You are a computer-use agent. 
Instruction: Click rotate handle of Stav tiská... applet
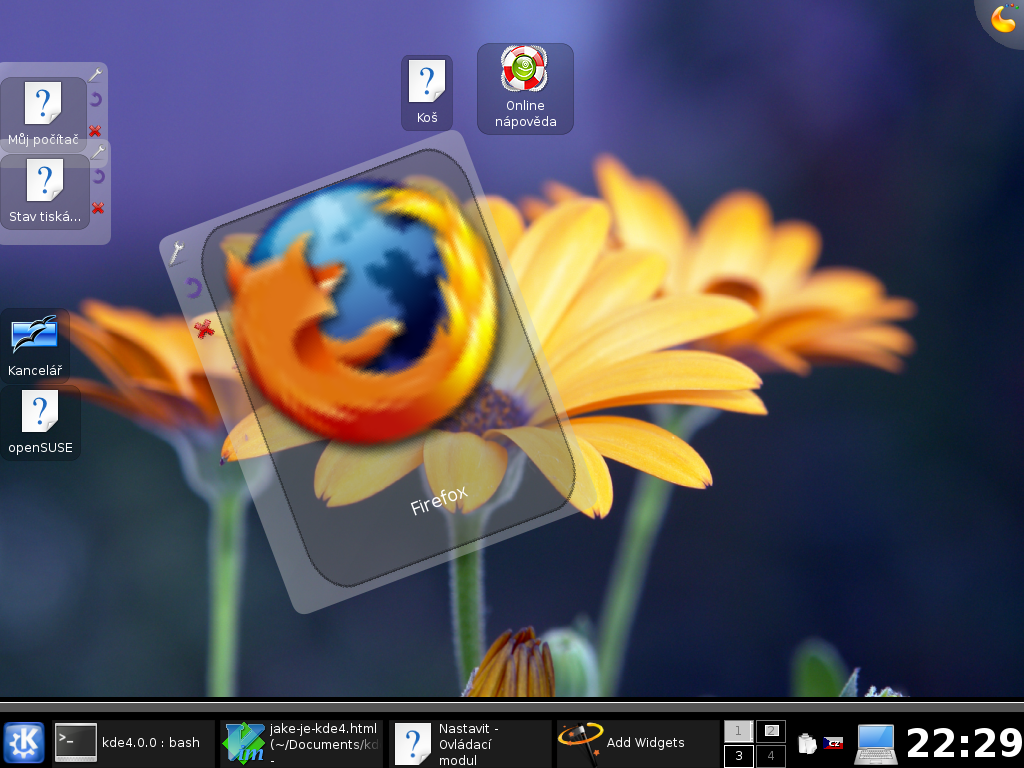[x=99, y=176]
